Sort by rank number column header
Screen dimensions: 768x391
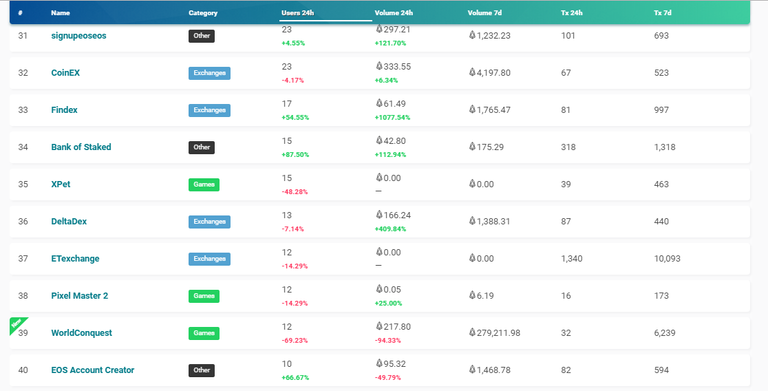pos(20,13)
